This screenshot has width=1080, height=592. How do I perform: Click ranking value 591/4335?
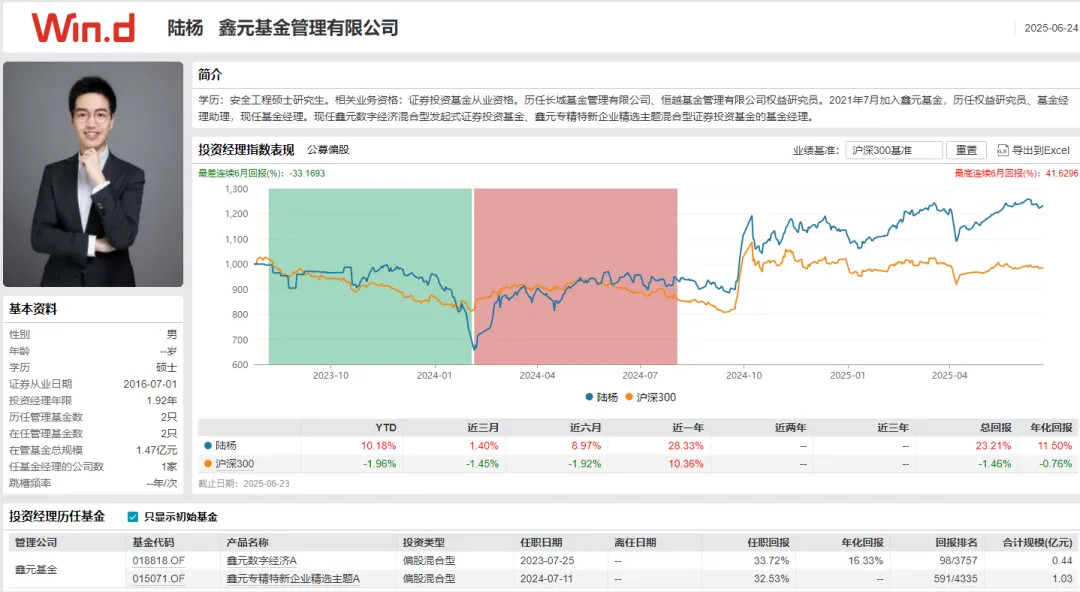click(955, 578)
